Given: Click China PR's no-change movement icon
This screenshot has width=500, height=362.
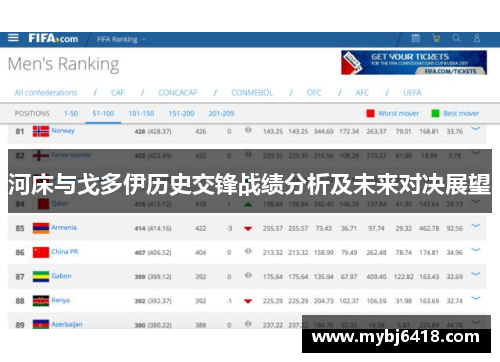Looking at the screenshot, I should 248,251.
